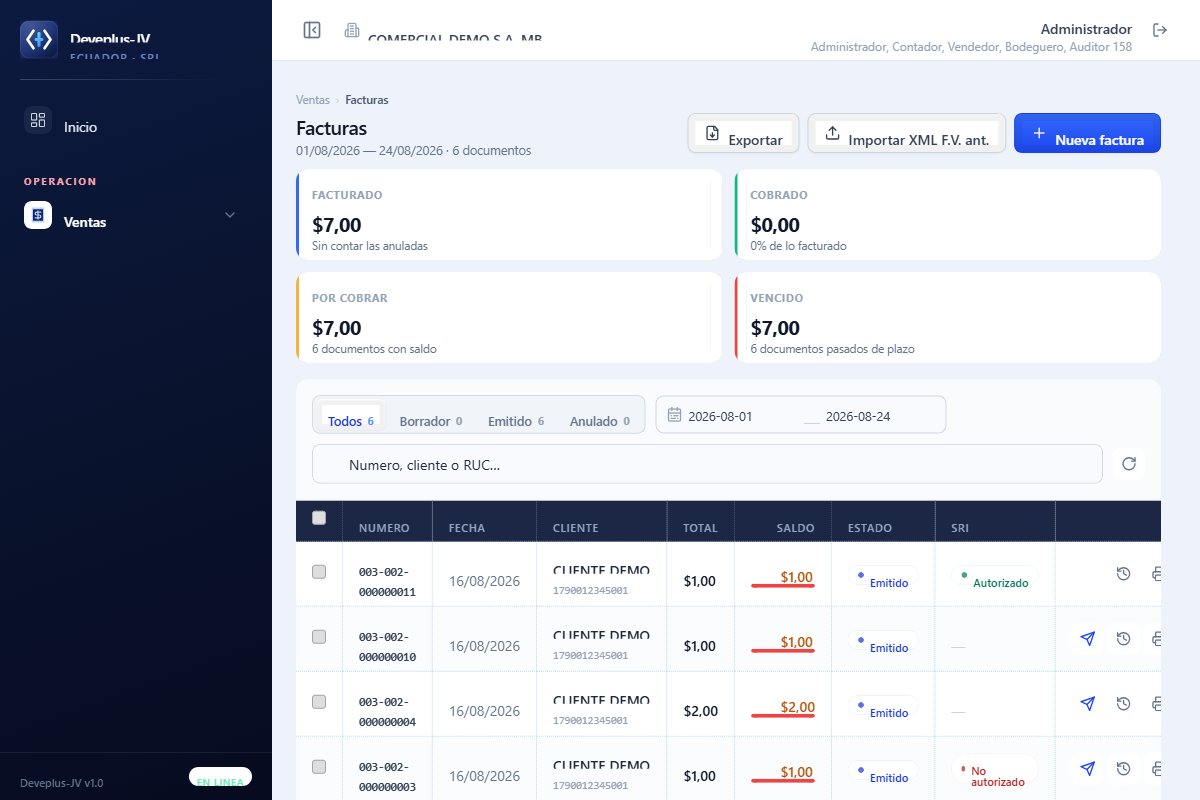
Task: Send invoice 003-002-000000010 to SRI
Action: (x=1088, y=638)
